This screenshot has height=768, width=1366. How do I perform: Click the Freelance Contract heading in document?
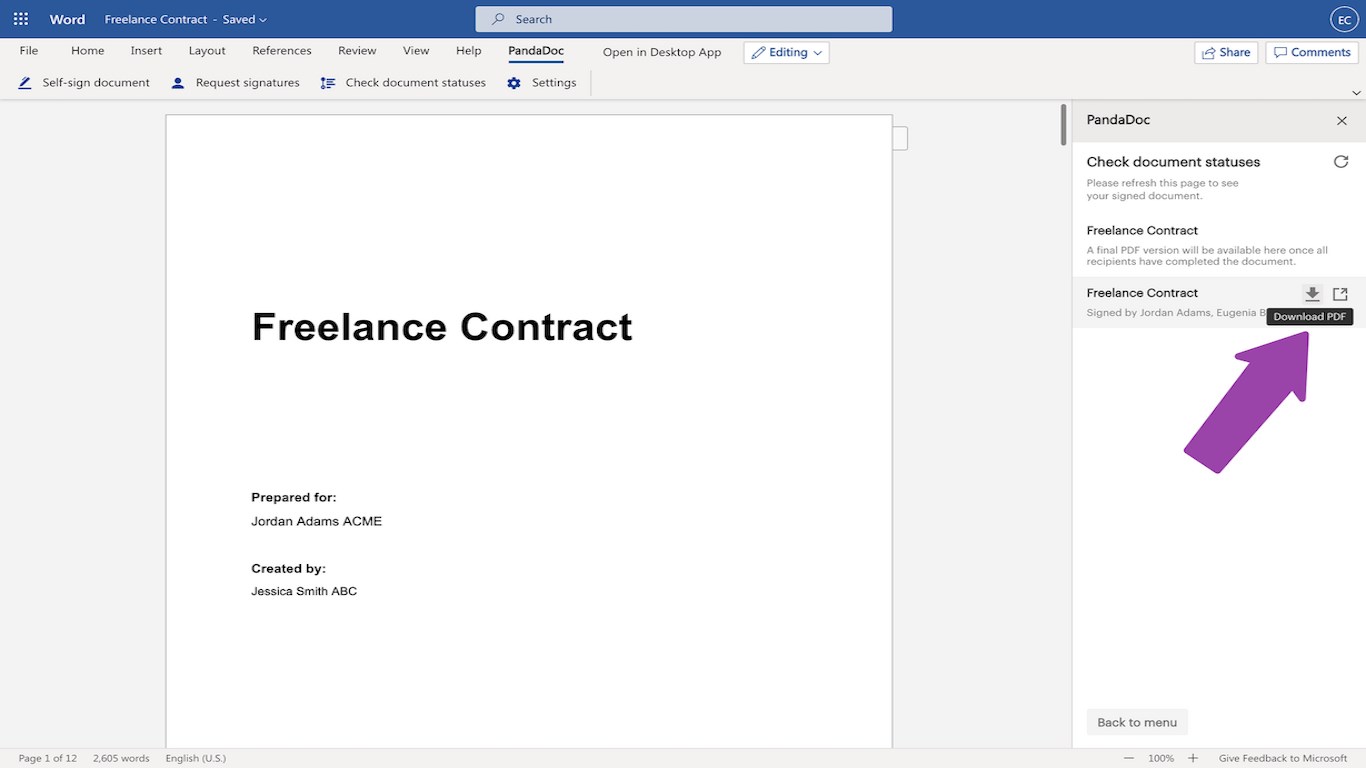click(x=442, y=327)
